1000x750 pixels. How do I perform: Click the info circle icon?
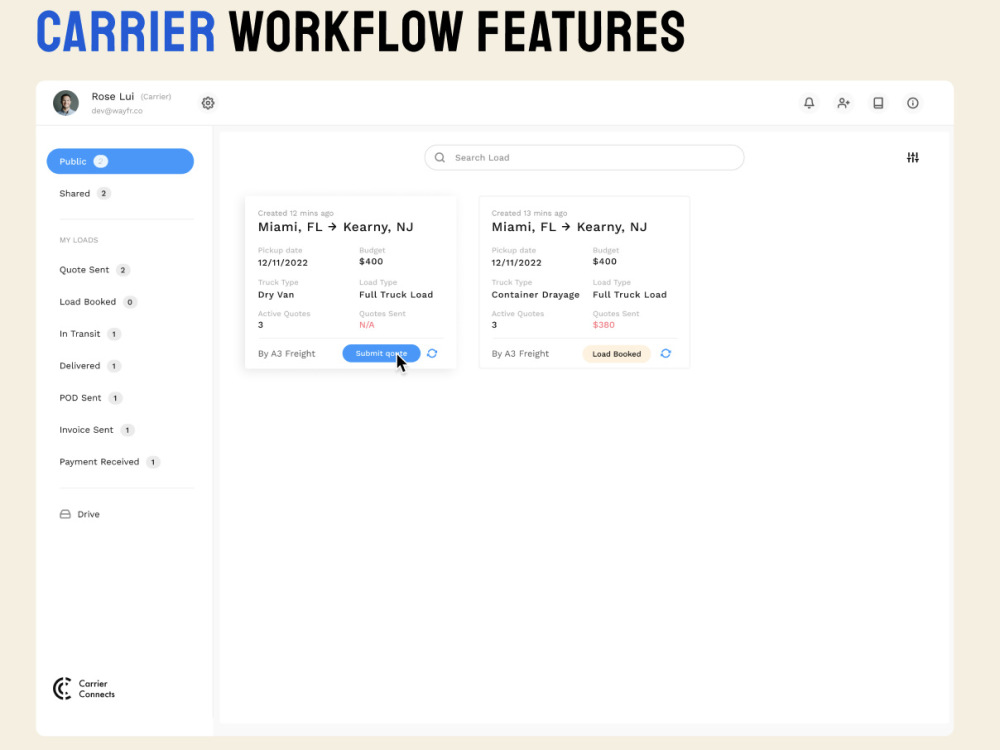(913, 103)
